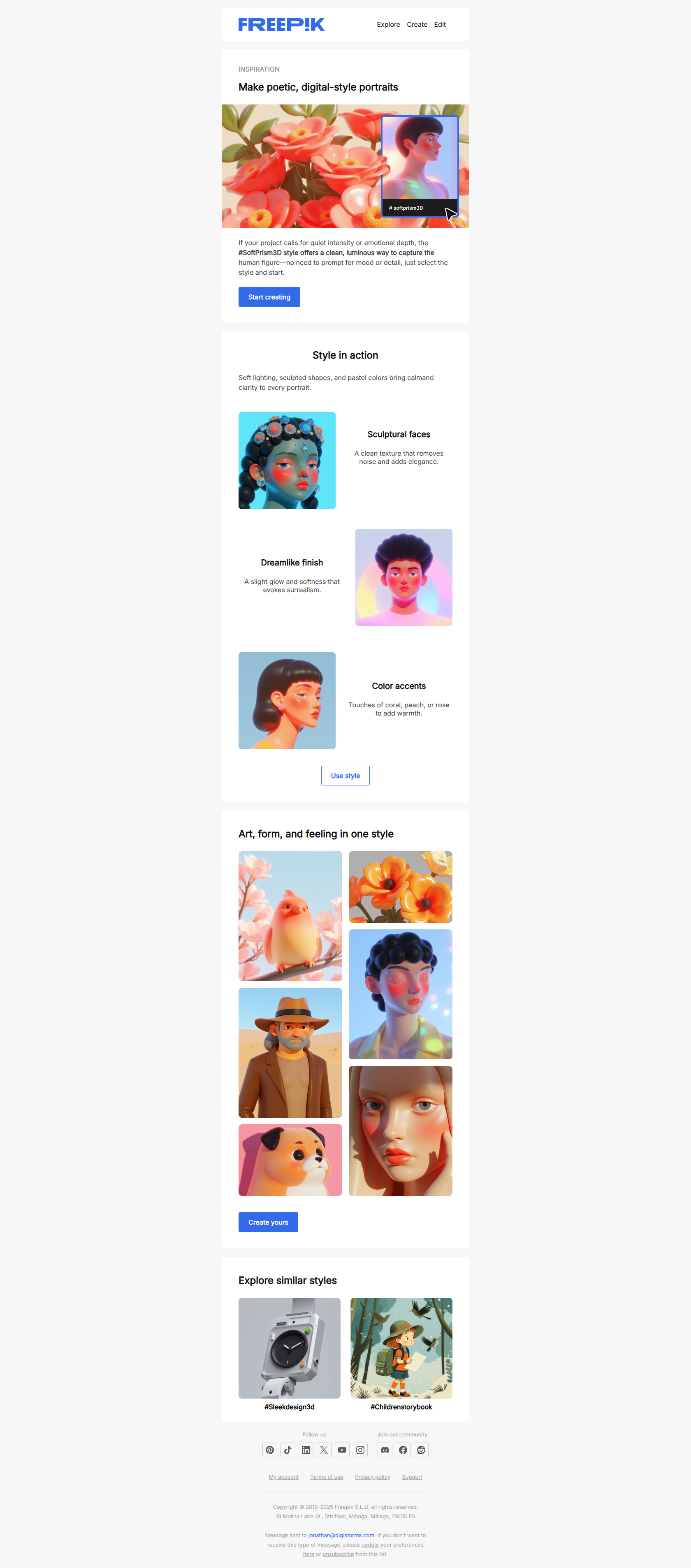This screenshot has height=1568, width=691.
Task: Open the Reddit community icon
Action: 421,1450
